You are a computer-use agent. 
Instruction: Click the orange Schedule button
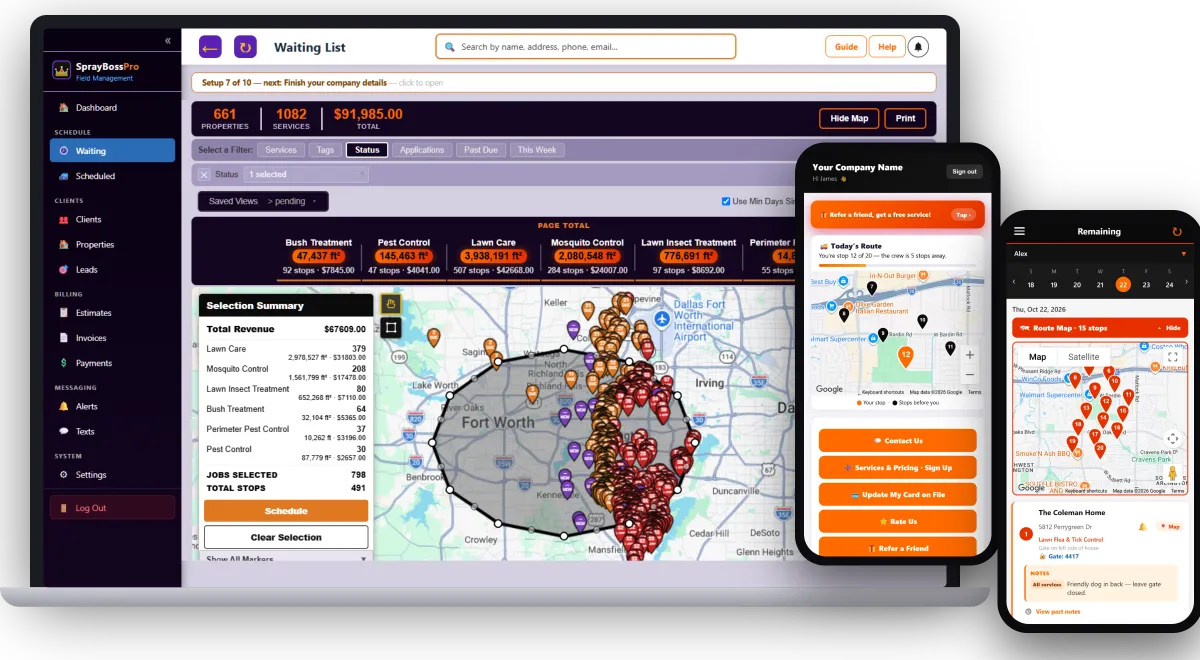286,511
